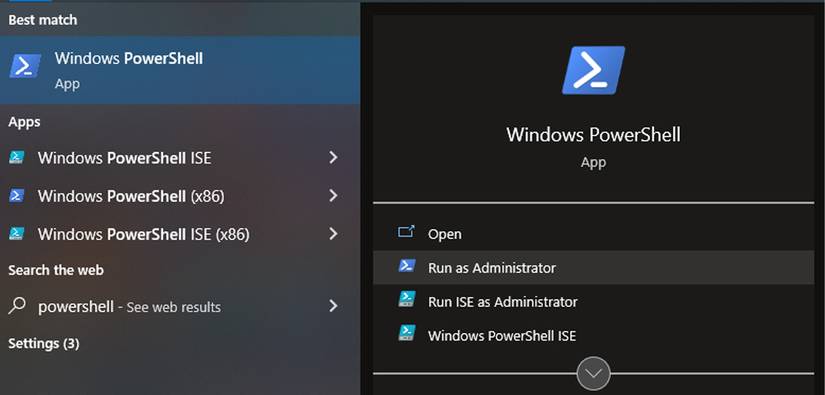The image size is (825, 395).
Task: Click the PowerShell icon in best match
Action: [25, 66]
